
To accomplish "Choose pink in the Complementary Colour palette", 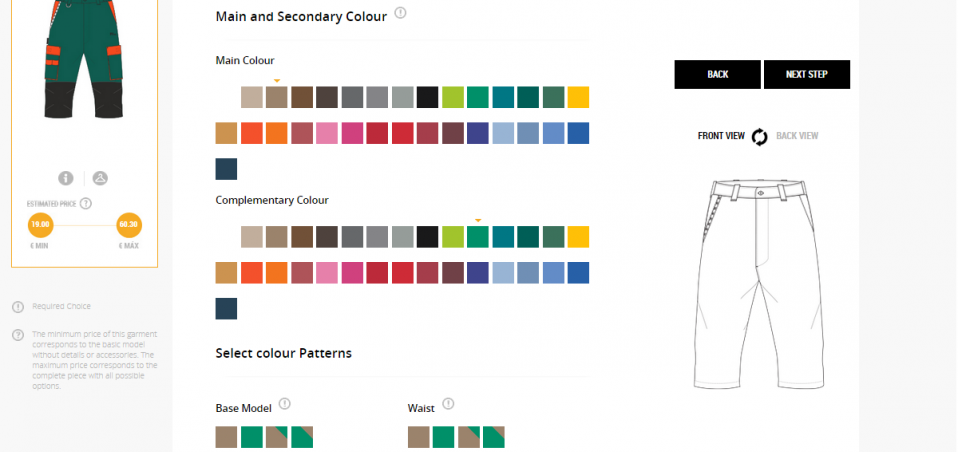I will [327, 273].
